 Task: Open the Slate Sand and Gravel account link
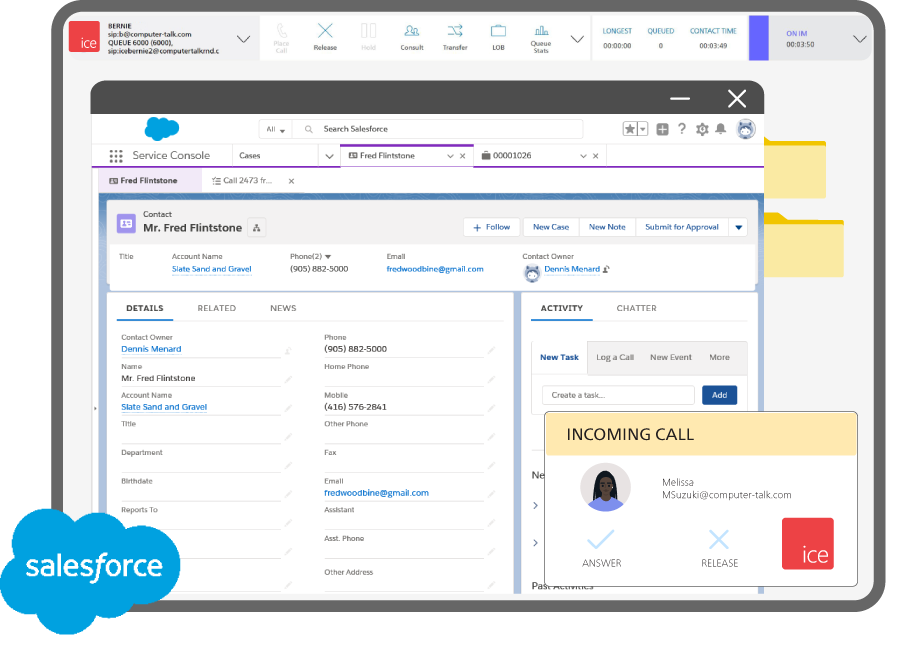click(x=211, y=269)
